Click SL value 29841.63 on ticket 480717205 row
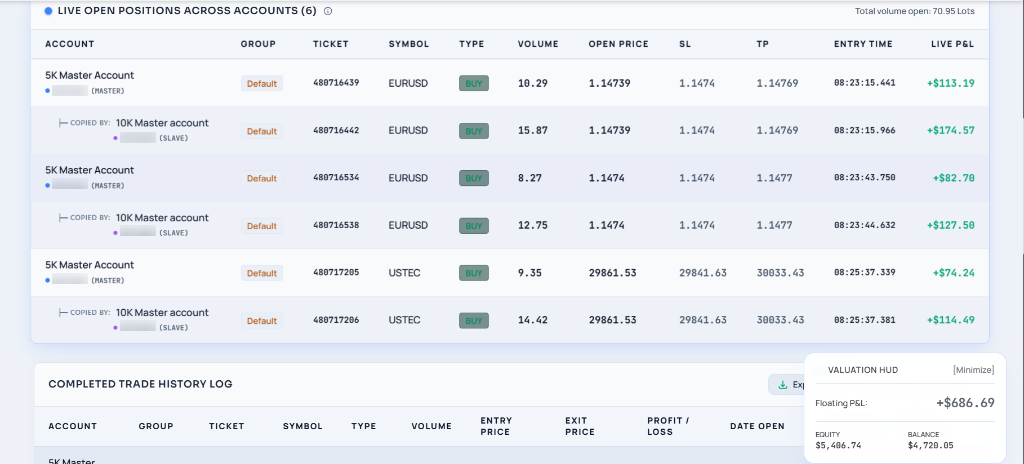The height and width of the screenshot is (464, 1024). (x=703, y=273)
